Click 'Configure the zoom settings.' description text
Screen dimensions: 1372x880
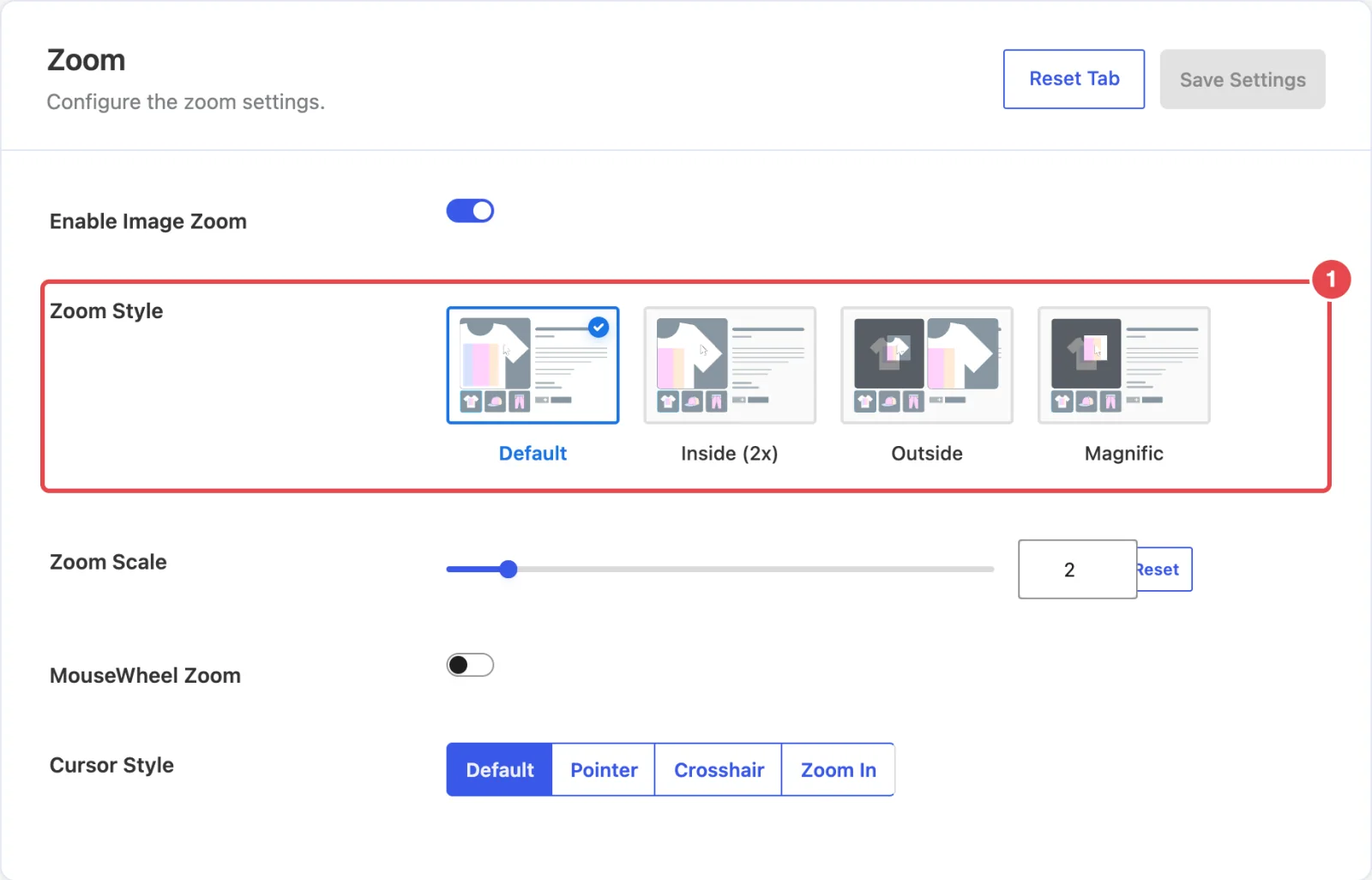[186, 102]
